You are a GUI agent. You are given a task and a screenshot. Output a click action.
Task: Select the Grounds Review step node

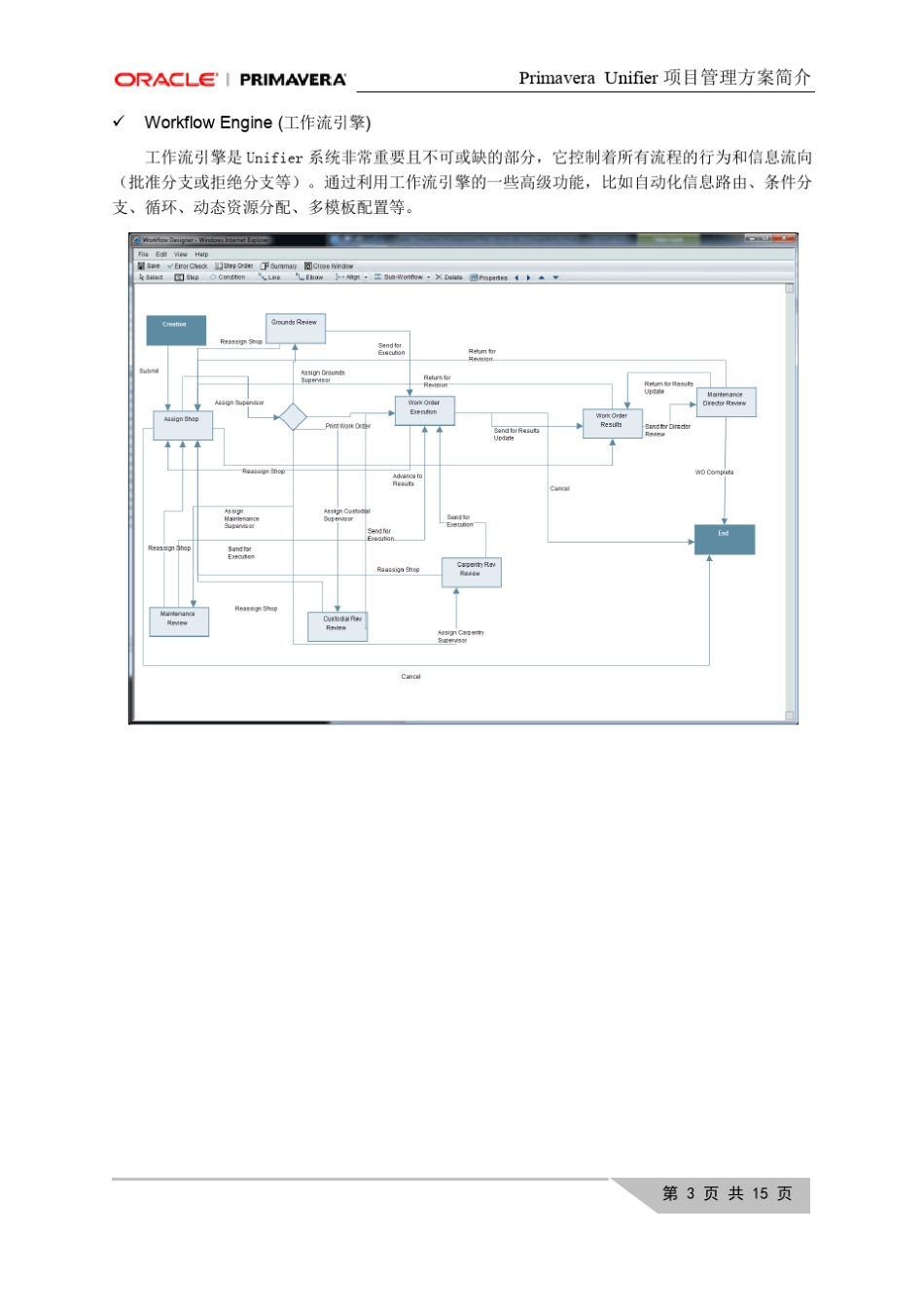click(296, 328)
